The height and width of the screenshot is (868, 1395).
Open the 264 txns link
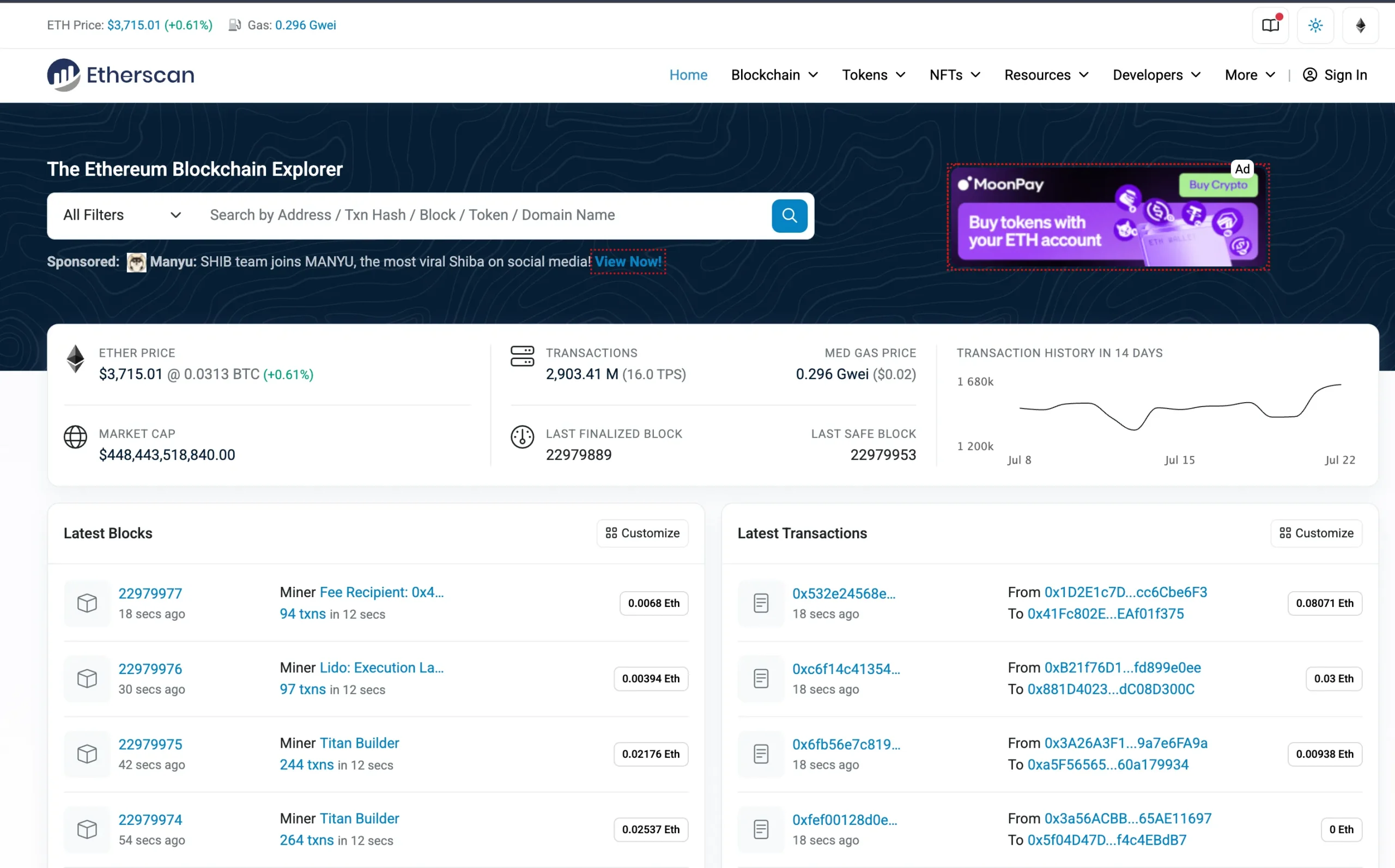[x=307, y=840]
